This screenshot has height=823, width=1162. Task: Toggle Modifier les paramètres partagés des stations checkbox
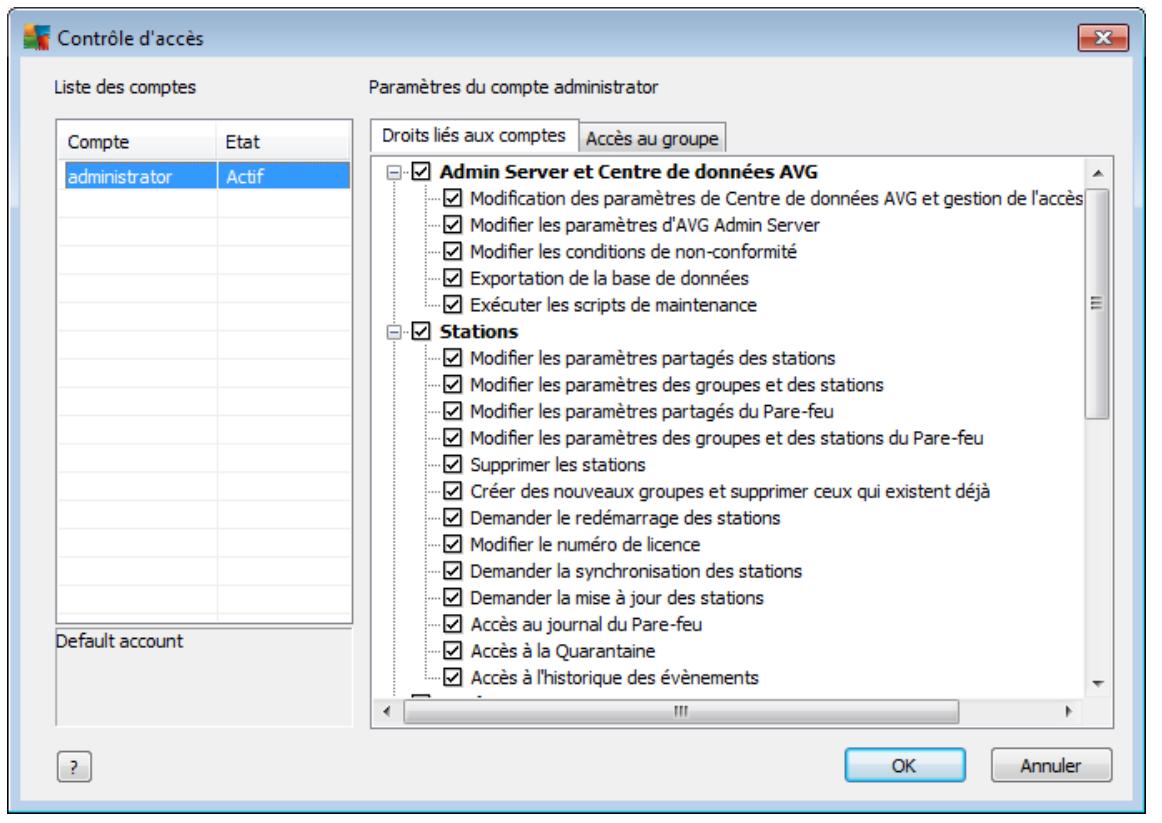point(453,359)
